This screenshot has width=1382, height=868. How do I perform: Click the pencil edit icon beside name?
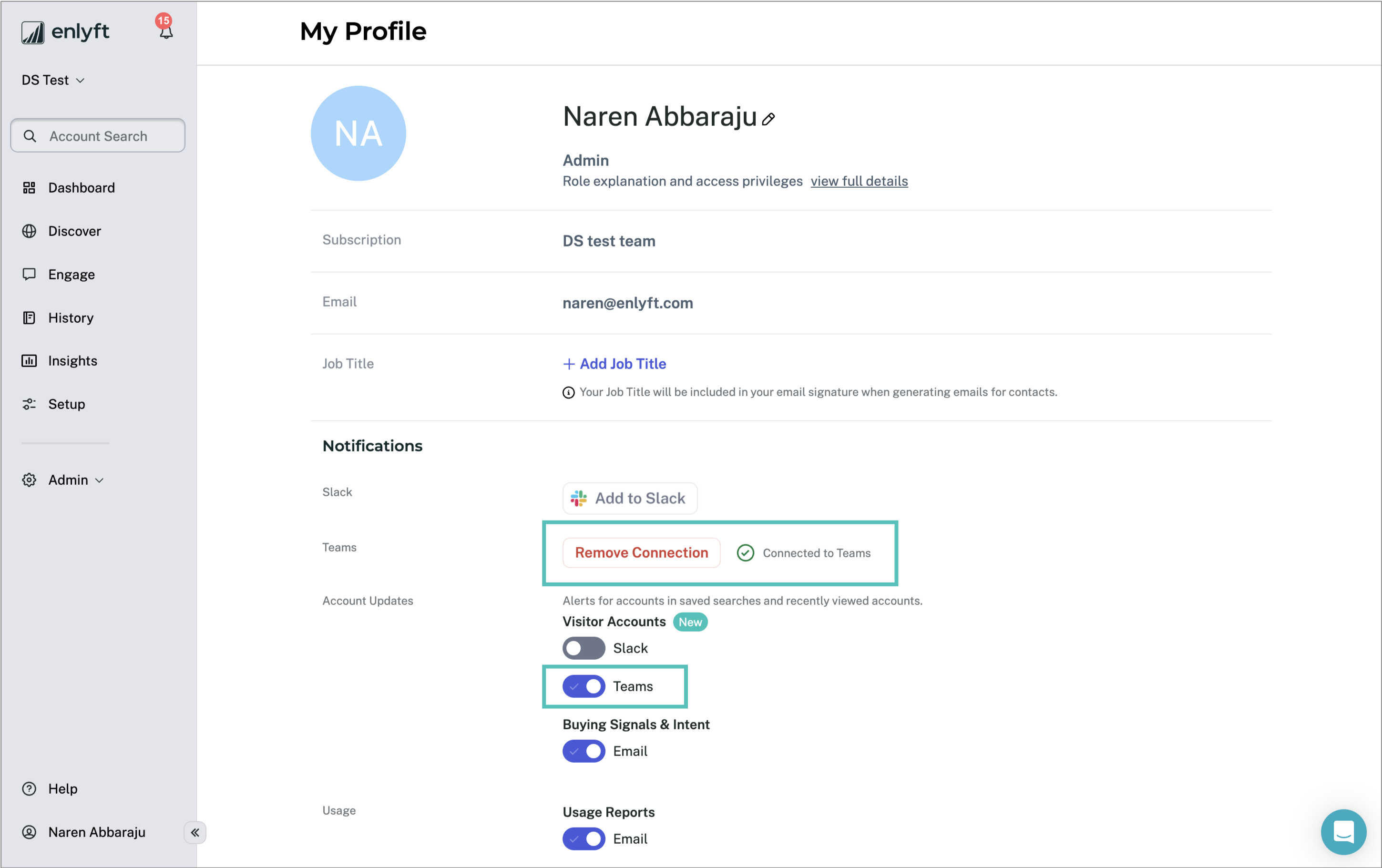pos(768,119)
